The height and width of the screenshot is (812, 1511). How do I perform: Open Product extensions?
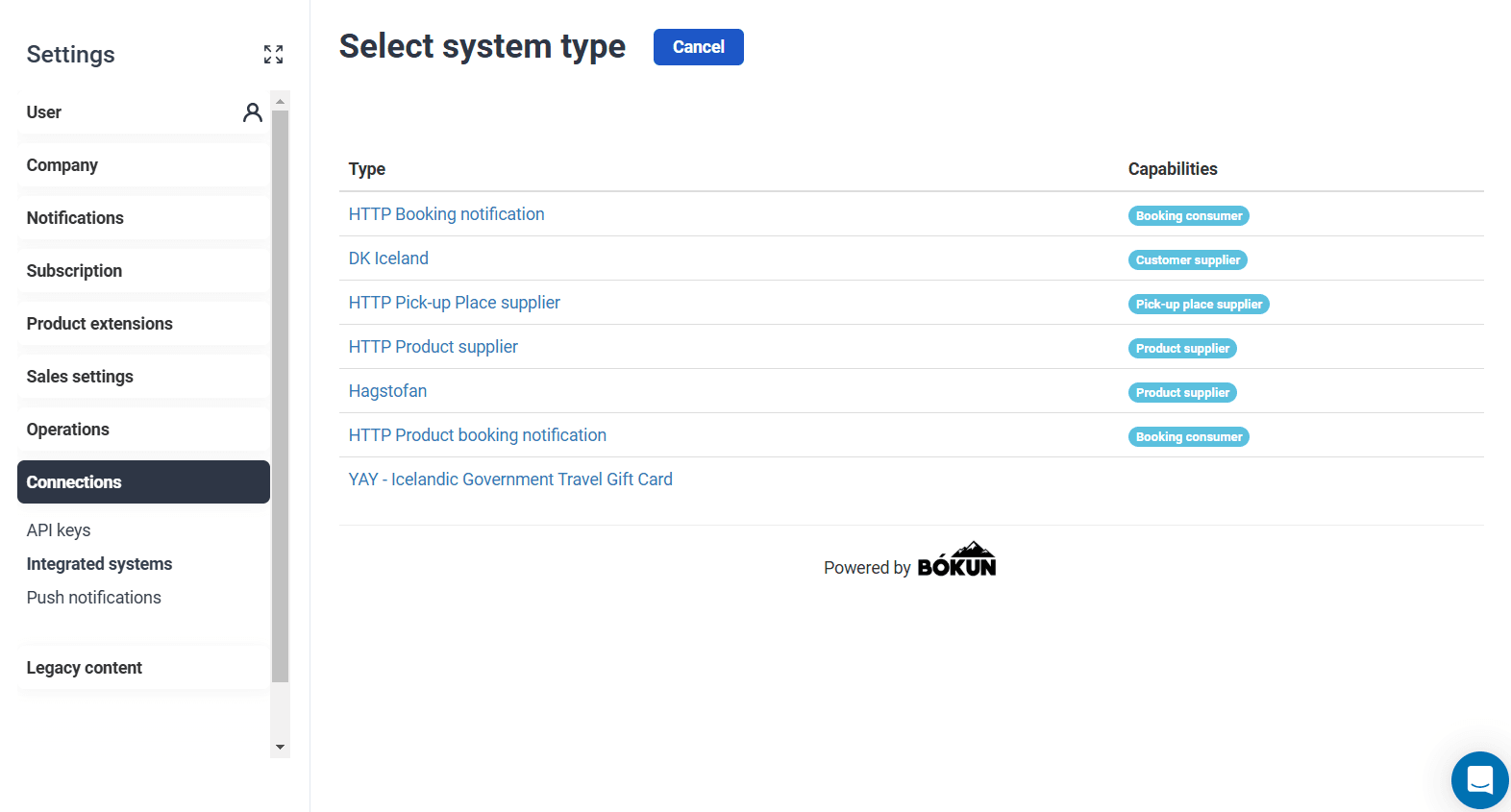pos(143,324)
